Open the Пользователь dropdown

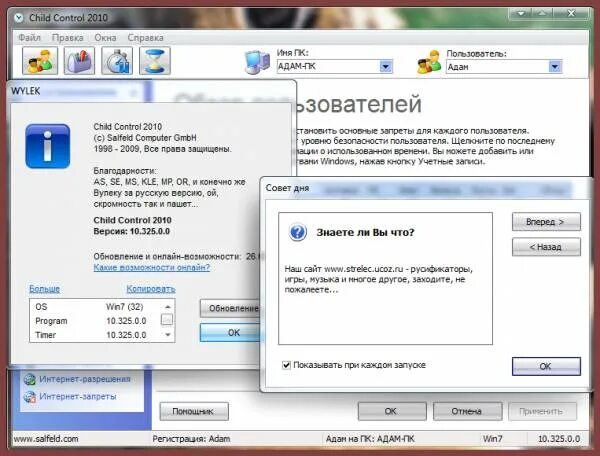pyautogui.click(x=555, y=67)
